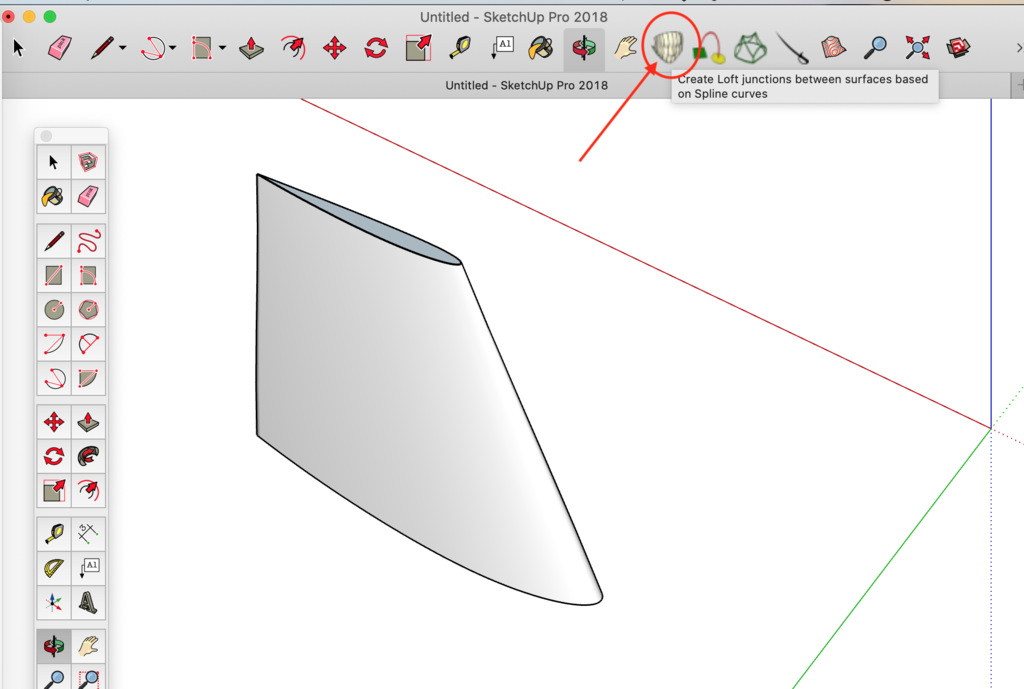The image size is (1024, 689).
Task: Select the Loft along path Curviloft tool
Action: pos(709,47)
